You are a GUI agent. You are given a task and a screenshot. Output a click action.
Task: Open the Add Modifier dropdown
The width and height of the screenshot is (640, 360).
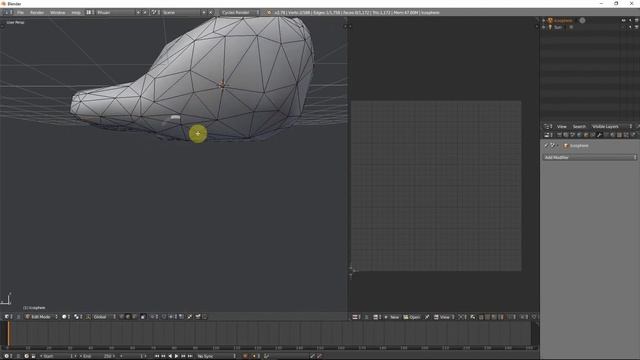click(x=589, y=158)
